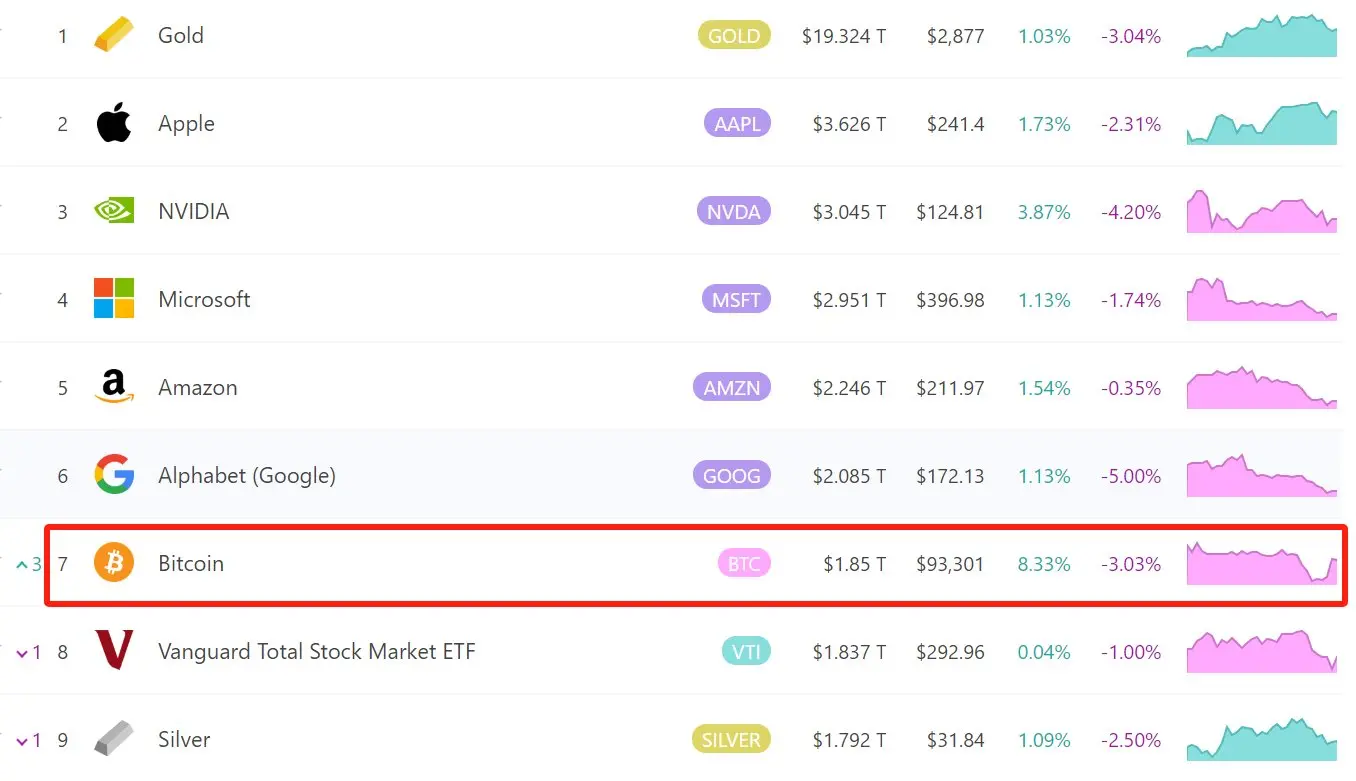
Task: Click NVIDIA's $3.045 T market cap
Action: [x=848, y=212]
